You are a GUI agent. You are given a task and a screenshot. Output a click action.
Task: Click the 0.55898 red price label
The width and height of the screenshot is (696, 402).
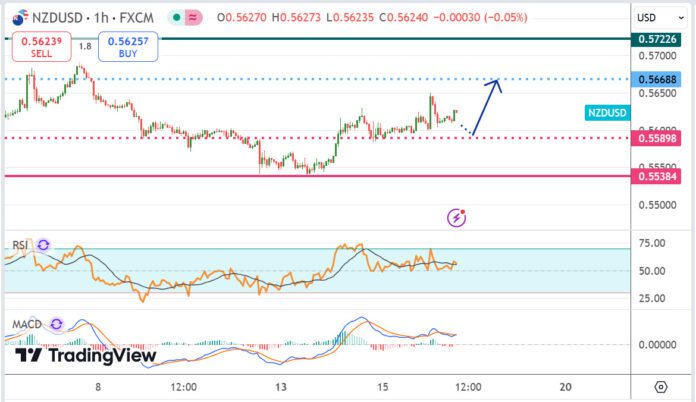[x=657, y=138]
